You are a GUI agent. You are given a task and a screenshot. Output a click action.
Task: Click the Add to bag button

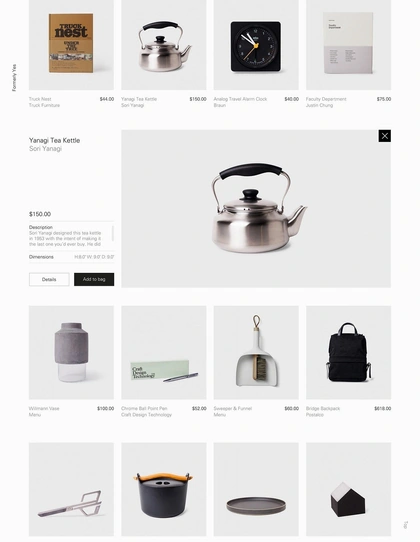(94, 279)
